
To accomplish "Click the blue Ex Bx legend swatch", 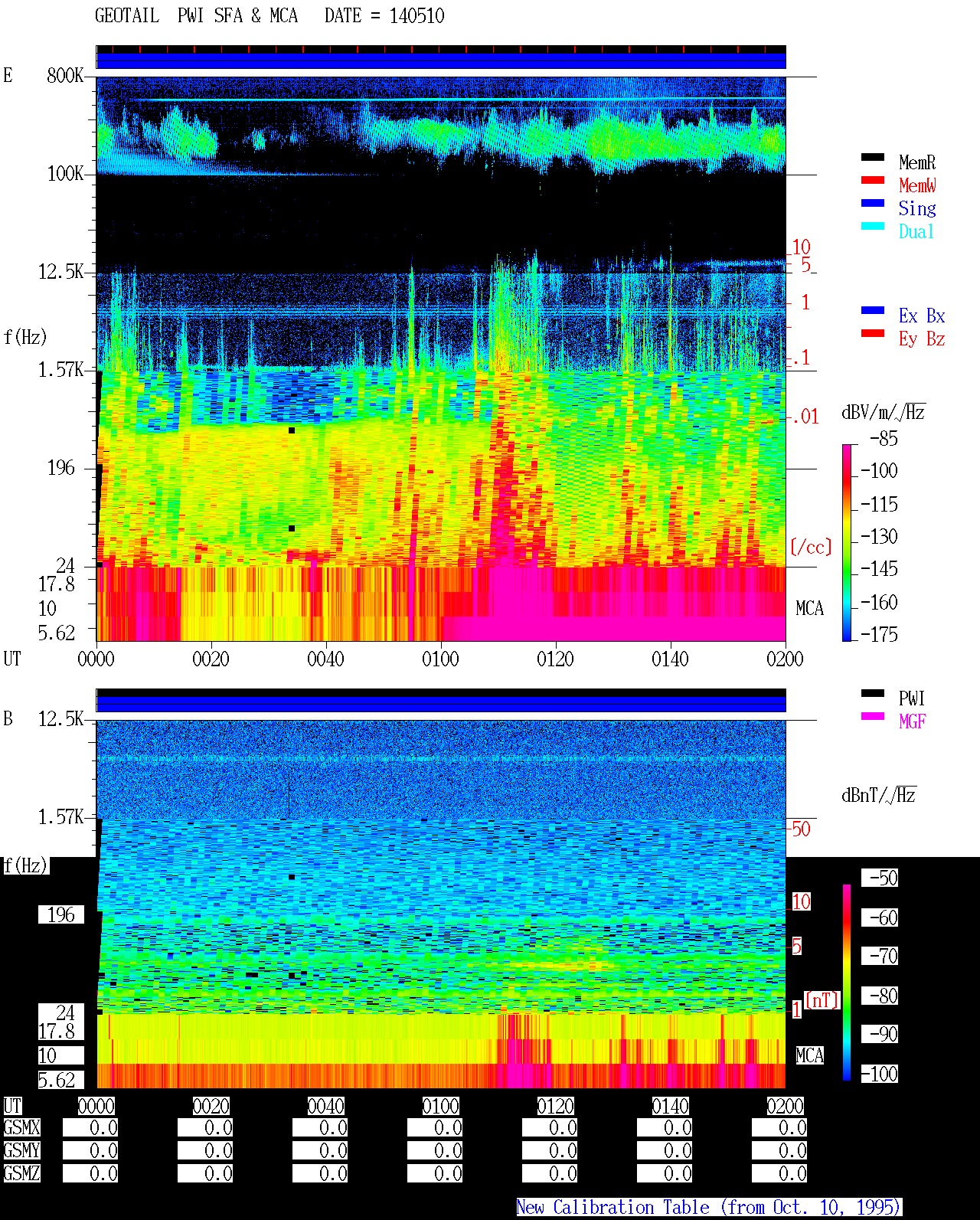I will click(873, 311).
